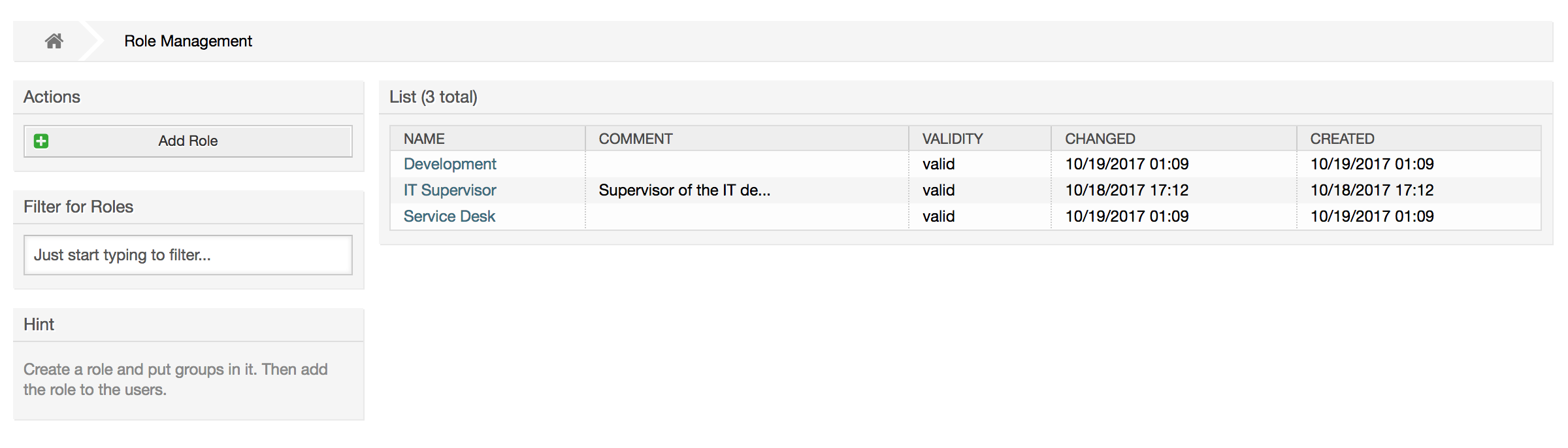Click the home breadcrumb icon
This screenshot has height=448, width=1568.
click(54, 41)
